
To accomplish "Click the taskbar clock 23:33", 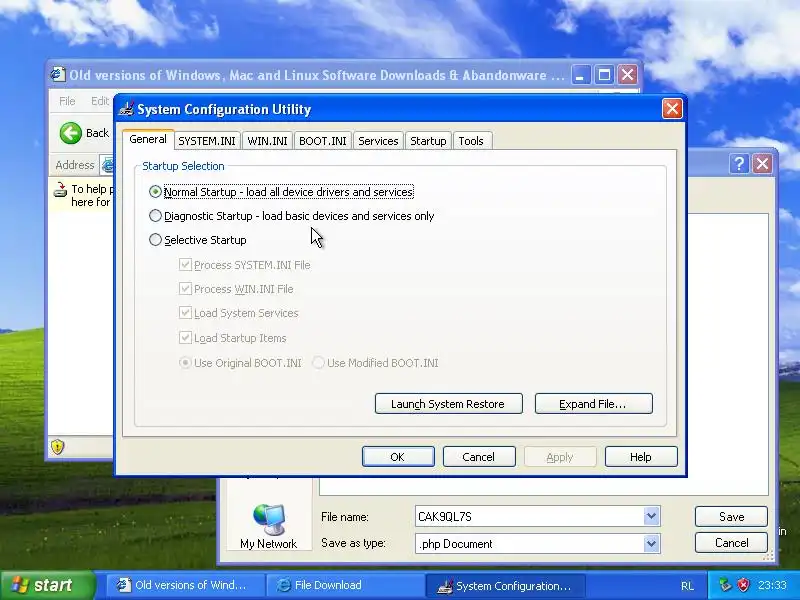I will pyautogui.click(x=772, y=585).
